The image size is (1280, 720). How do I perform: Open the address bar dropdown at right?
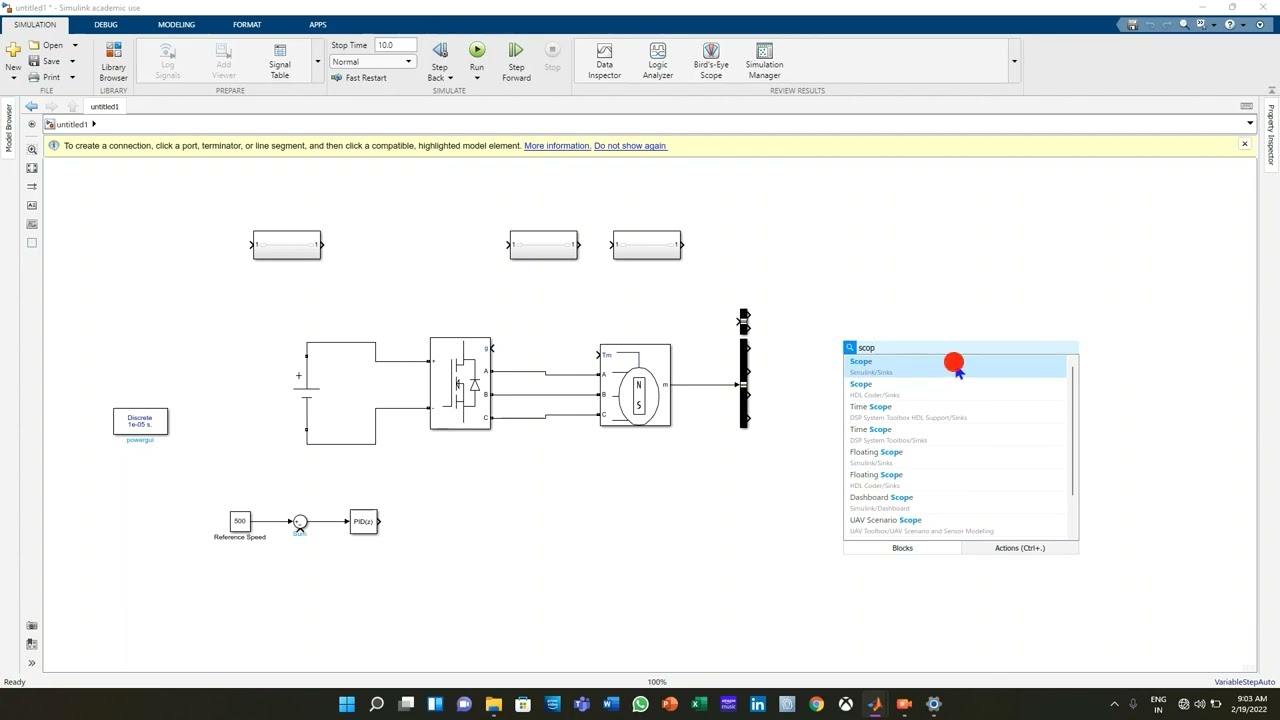click(1250, 124)
